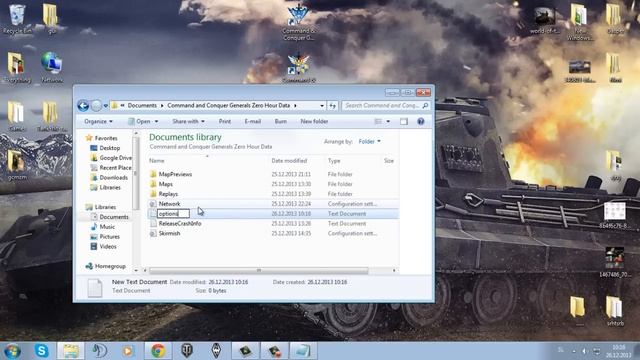The image size is (640, 360).
Task: Toggle the preview pane icon
Action: [404, 122]
